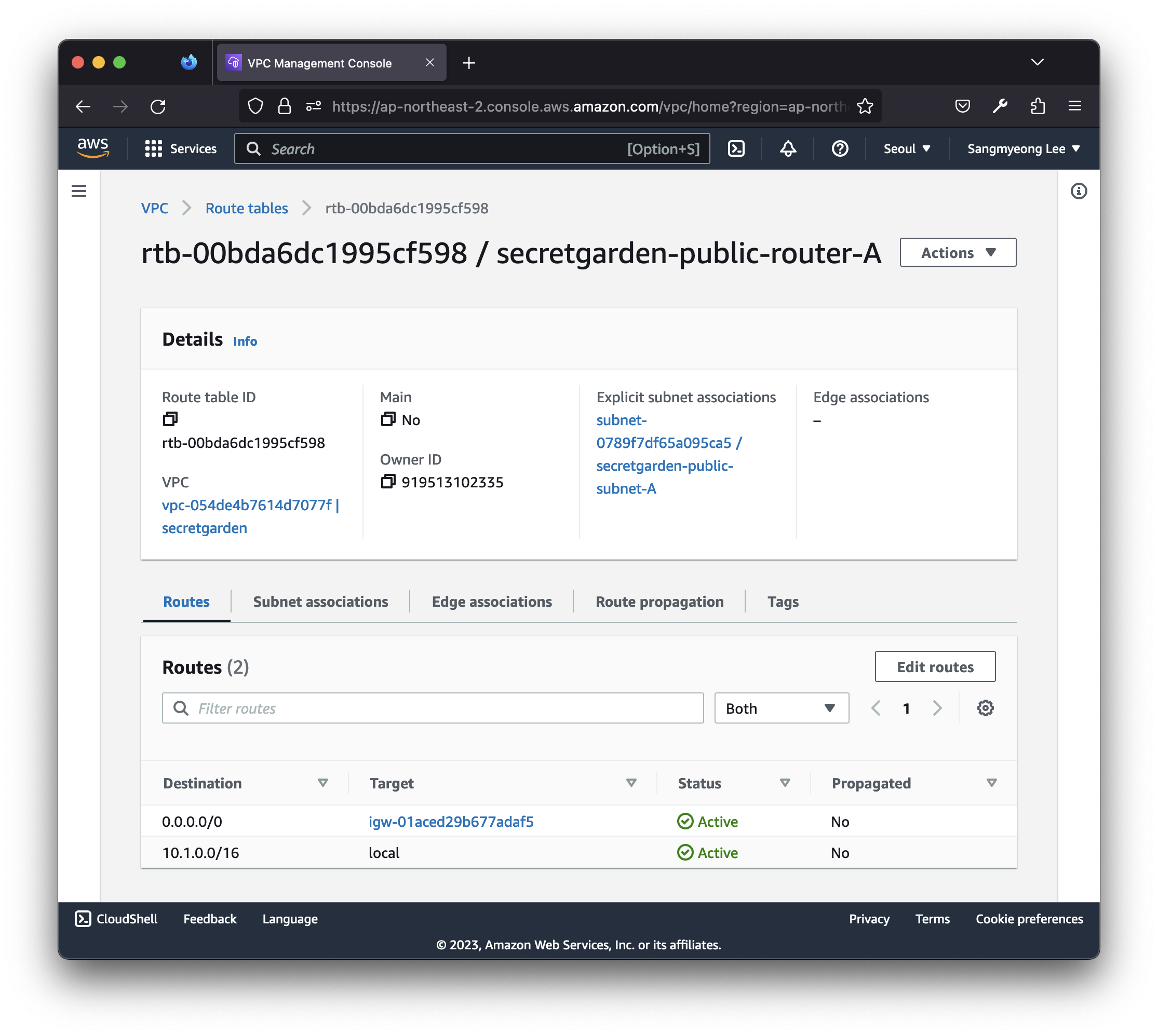Open Pocket save icon in toolbar

pyautogui.click(x=962, y=106)
